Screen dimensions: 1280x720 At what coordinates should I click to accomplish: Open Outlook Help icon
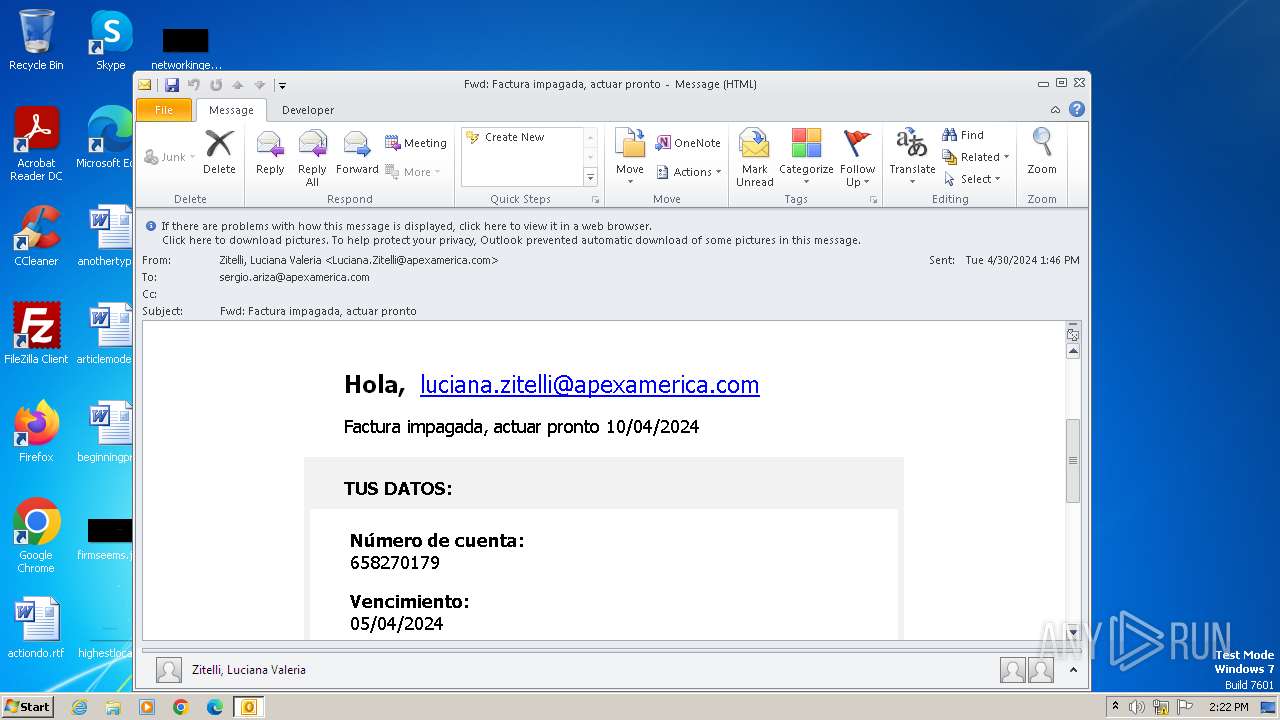tap(1077, 109)
